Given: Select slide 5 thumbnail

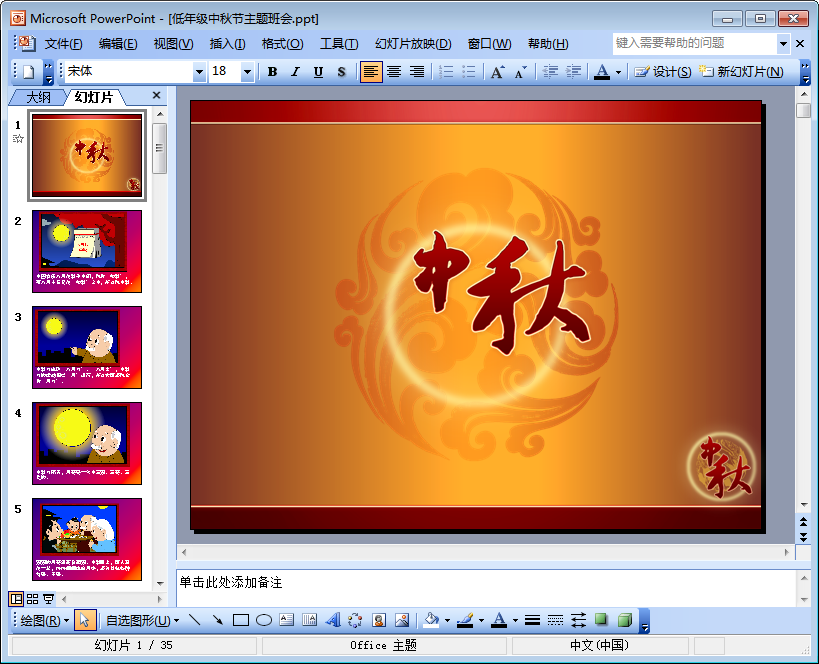Looking at the screenshot, I should click(x=87, y=539).
